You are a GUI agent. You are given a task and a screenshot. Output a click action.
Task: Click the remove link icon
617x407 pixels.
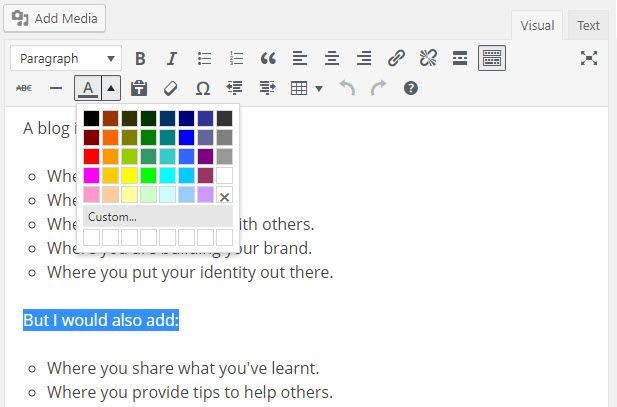tap(428, 59)
